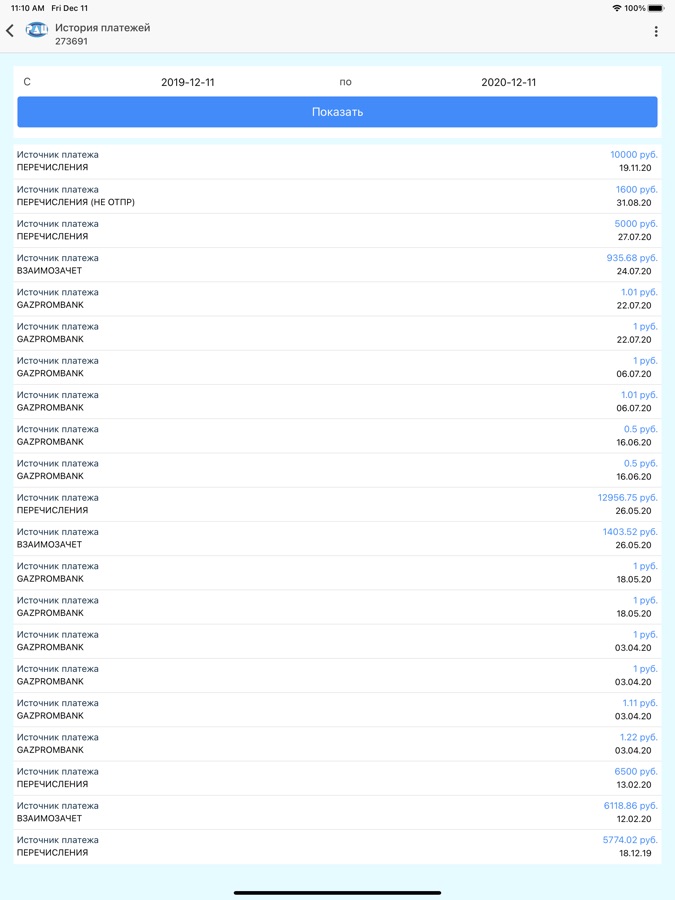Tap the 6500 руб. amount link
This screenshot has height=900, width=675.
pyautogui.click(x=635, y=772)
